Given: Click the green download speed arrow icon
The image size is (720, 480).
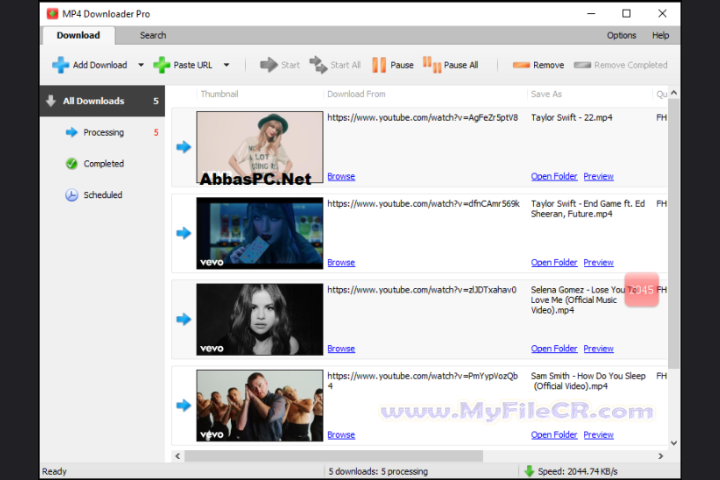Looking at the screenshot, I should tap(529, 471).
